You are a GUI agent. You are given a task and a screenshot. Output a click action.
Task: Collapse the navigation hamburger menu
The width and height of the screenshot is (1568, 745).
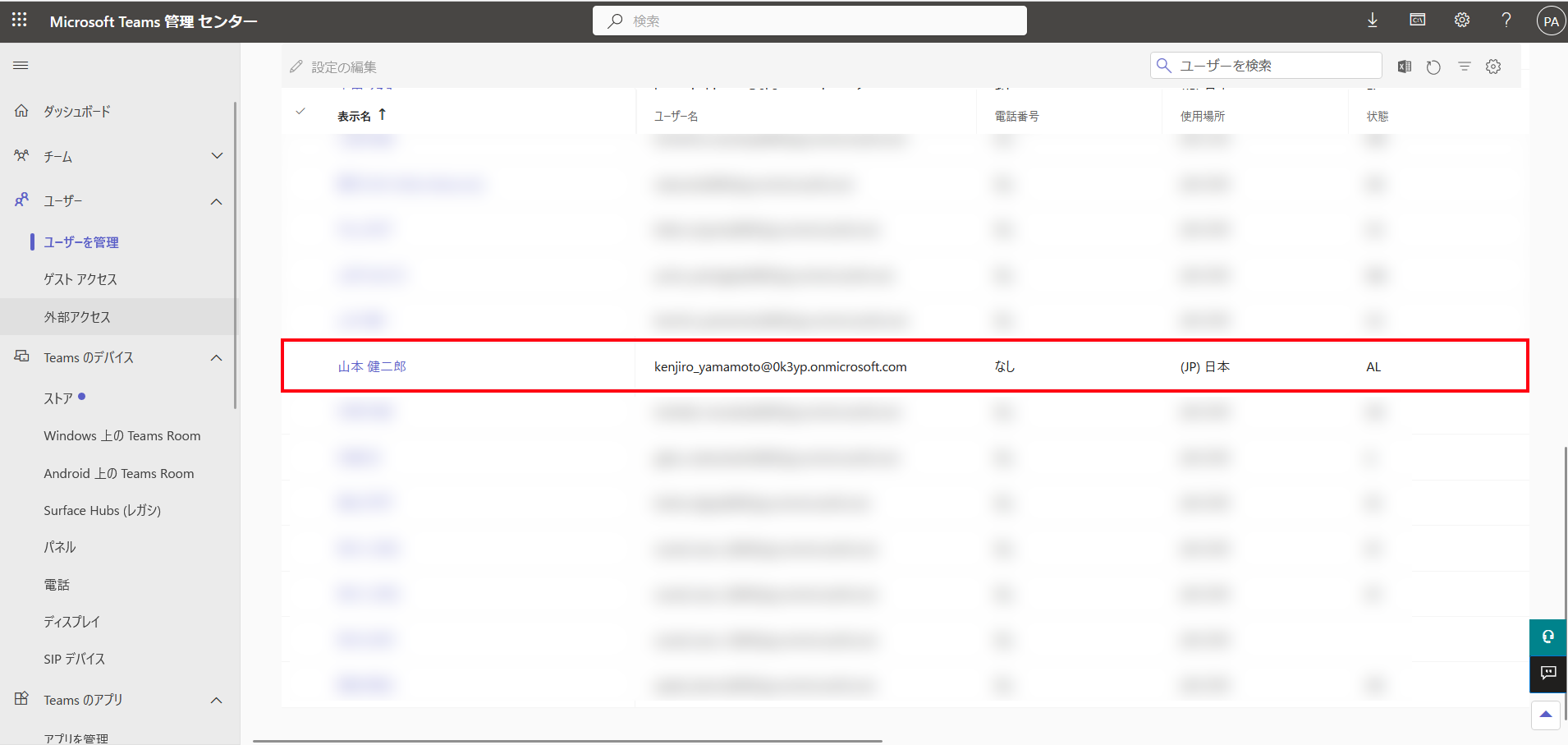[x=21, y=66]
